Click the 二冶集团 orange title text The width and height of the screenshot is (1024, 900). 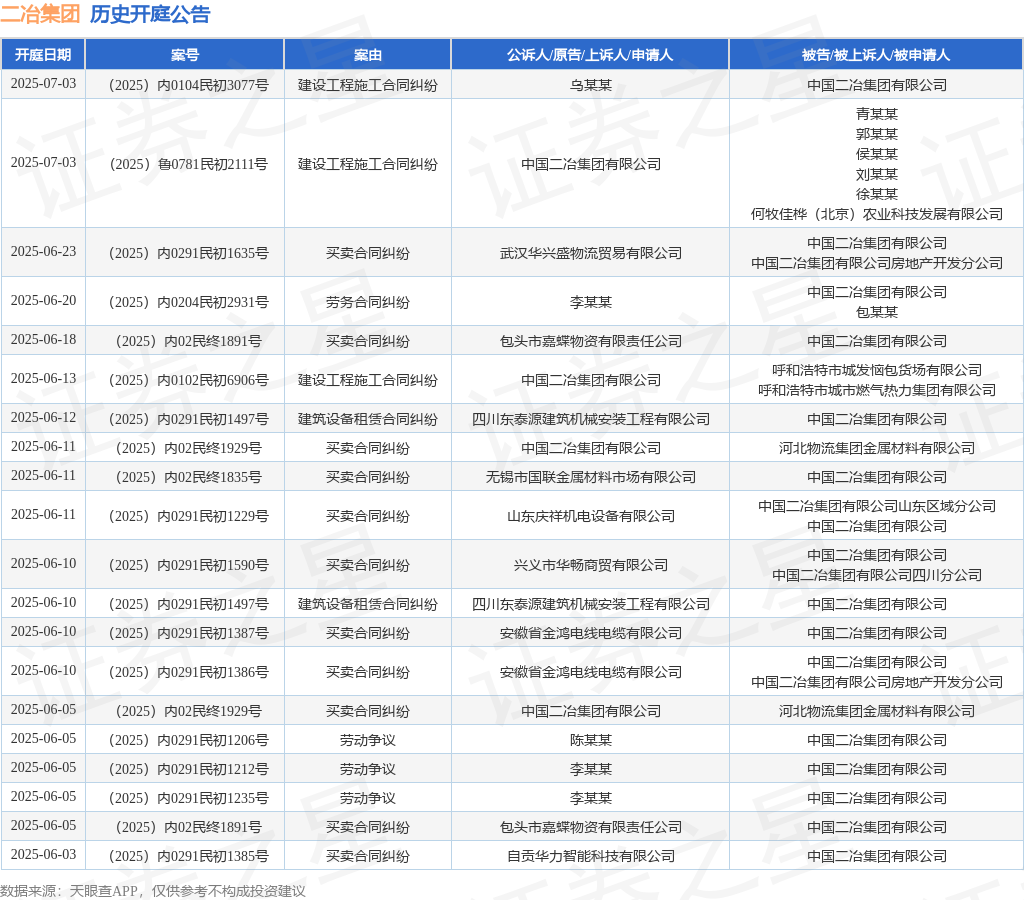tap(40, 14)
